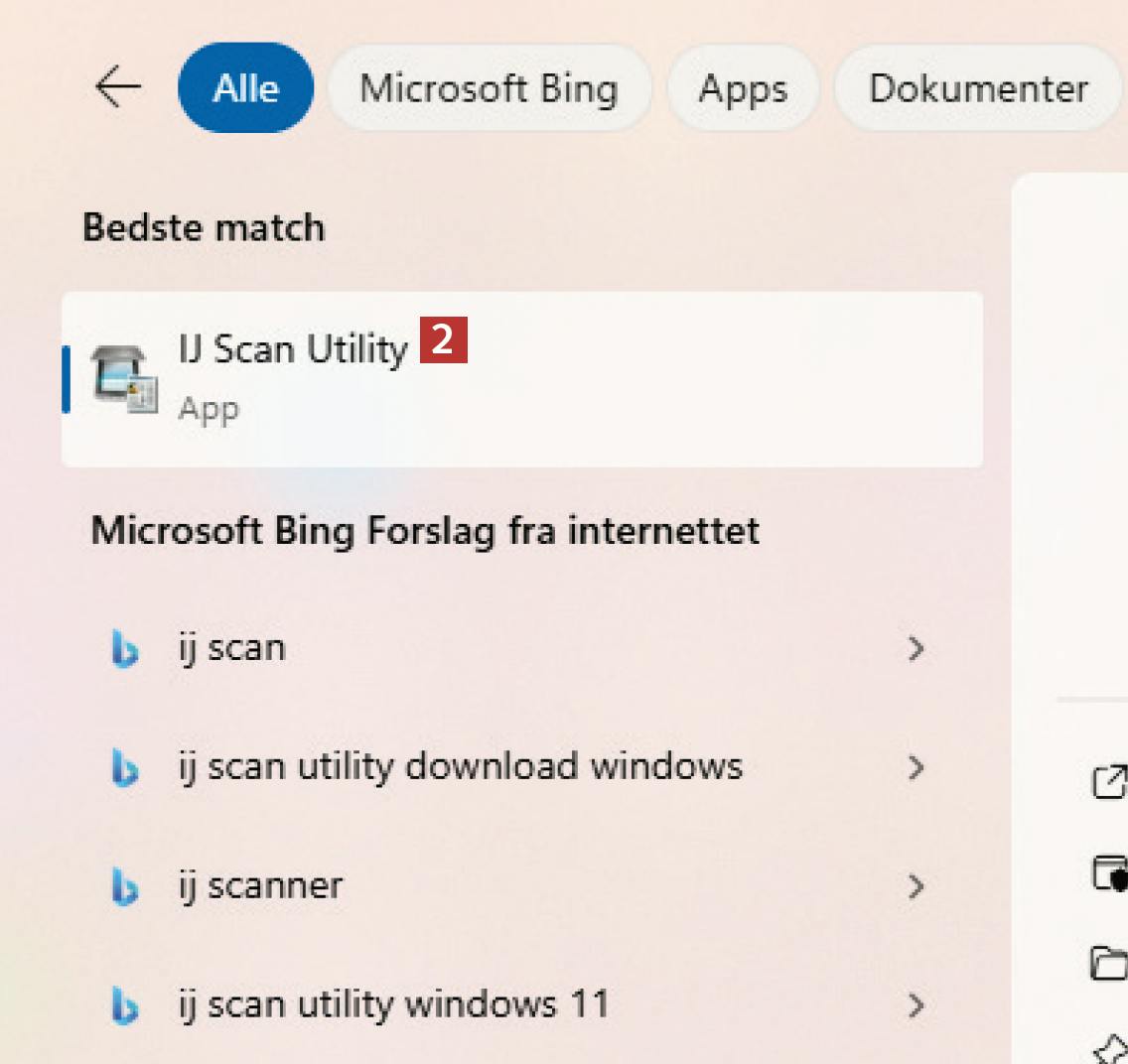Click Bing icon beside "ij scan utility windows 11"

point(125,1006)
